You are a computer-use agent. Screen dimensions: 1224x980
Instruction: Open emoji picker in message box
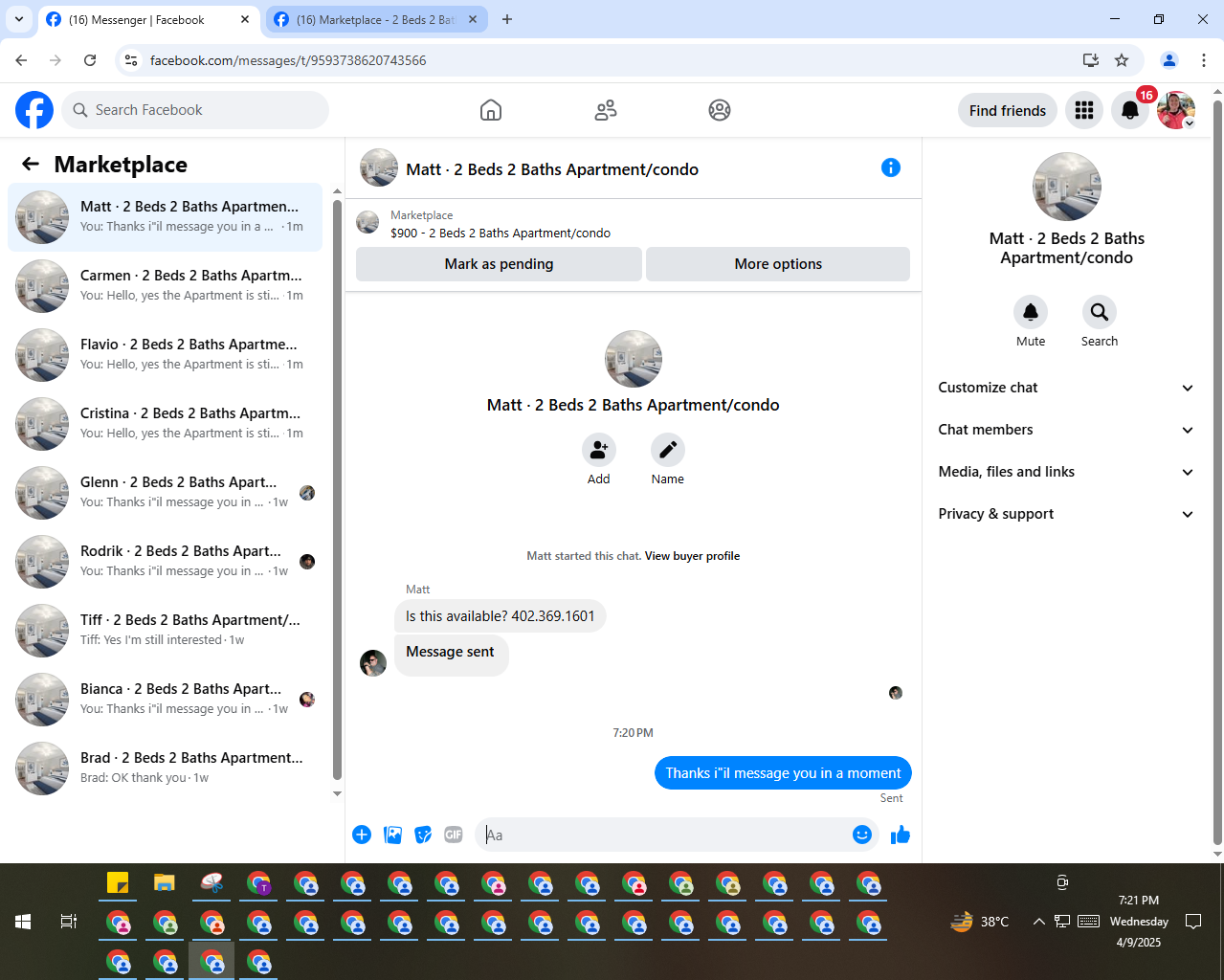click(862, 835)
